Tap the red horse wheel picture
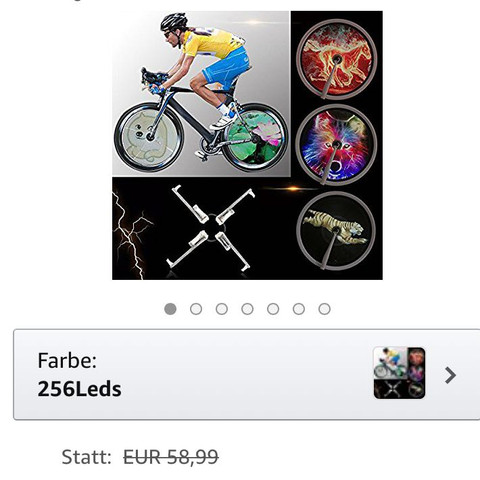The image size is (480, 480). pos(337,59)
